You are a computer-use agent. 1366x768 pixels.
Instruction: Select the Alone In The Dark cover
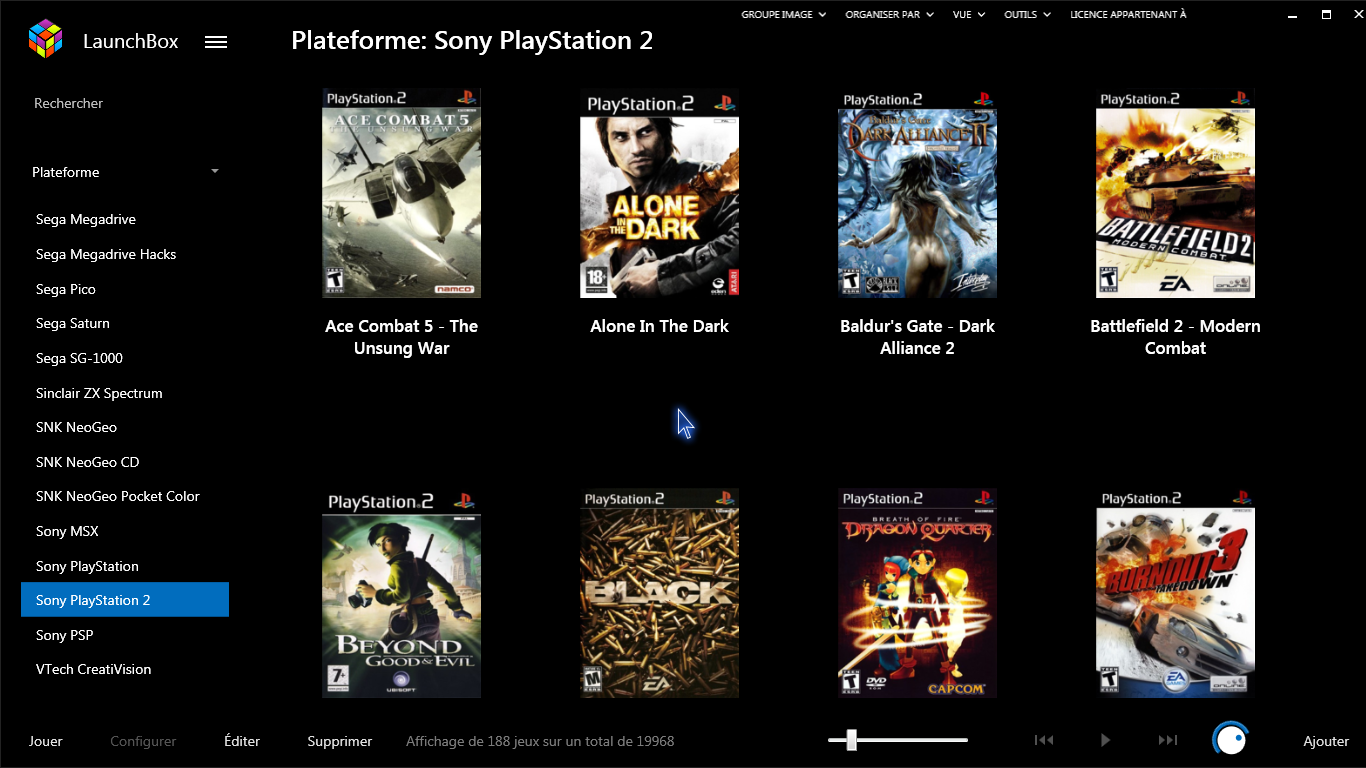[659, 193]
